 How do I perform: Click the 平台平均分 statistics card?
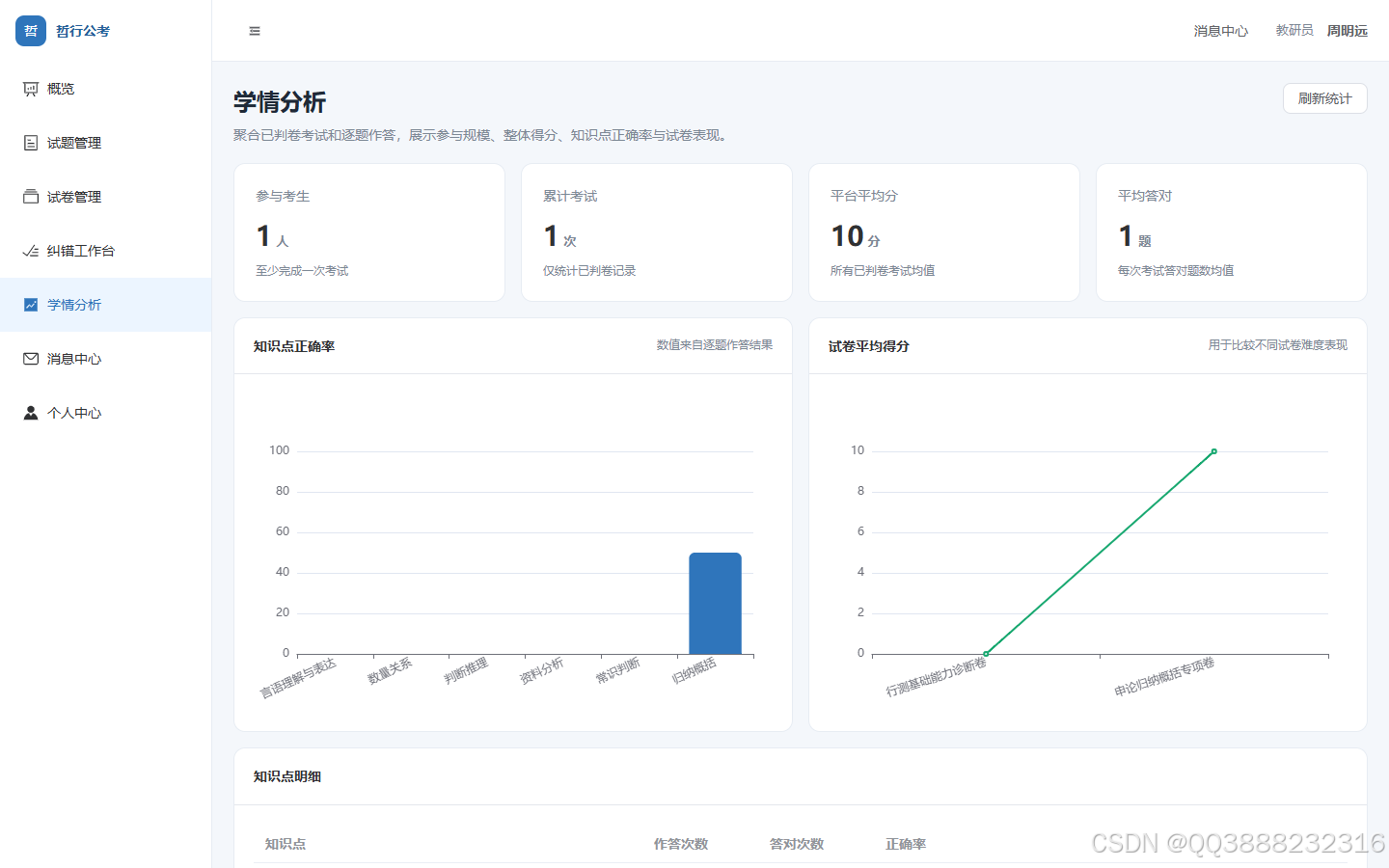coord(944,232)
